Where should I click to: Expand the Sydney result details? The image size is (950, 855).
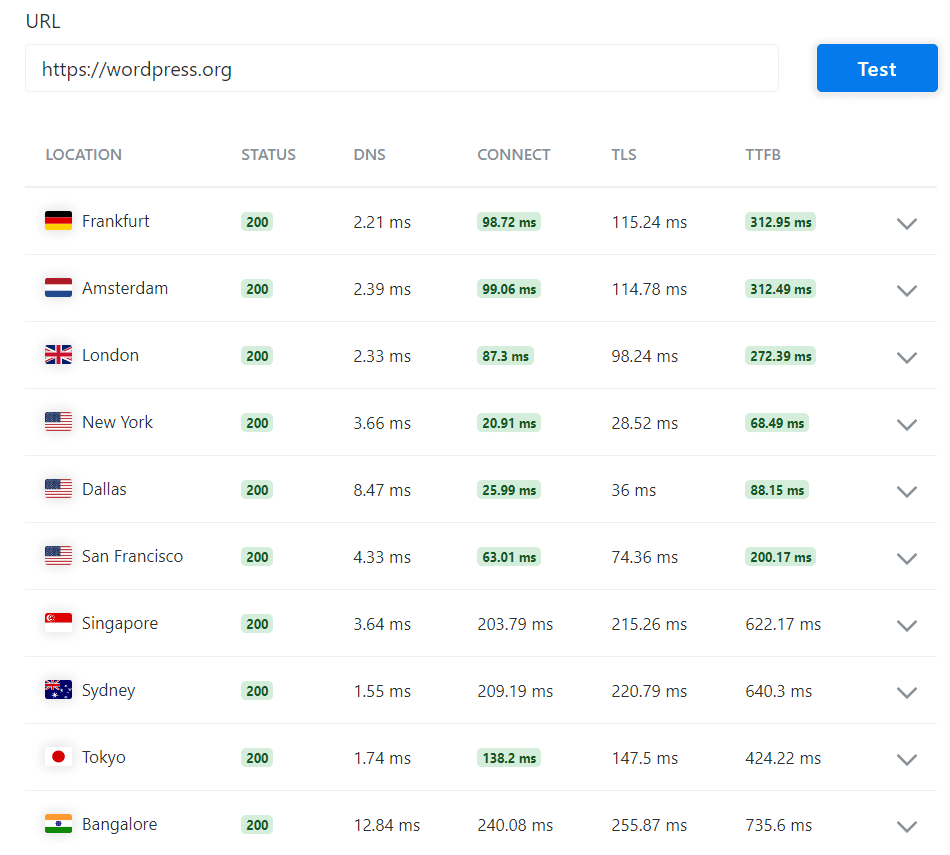click(x=906, y=692)
